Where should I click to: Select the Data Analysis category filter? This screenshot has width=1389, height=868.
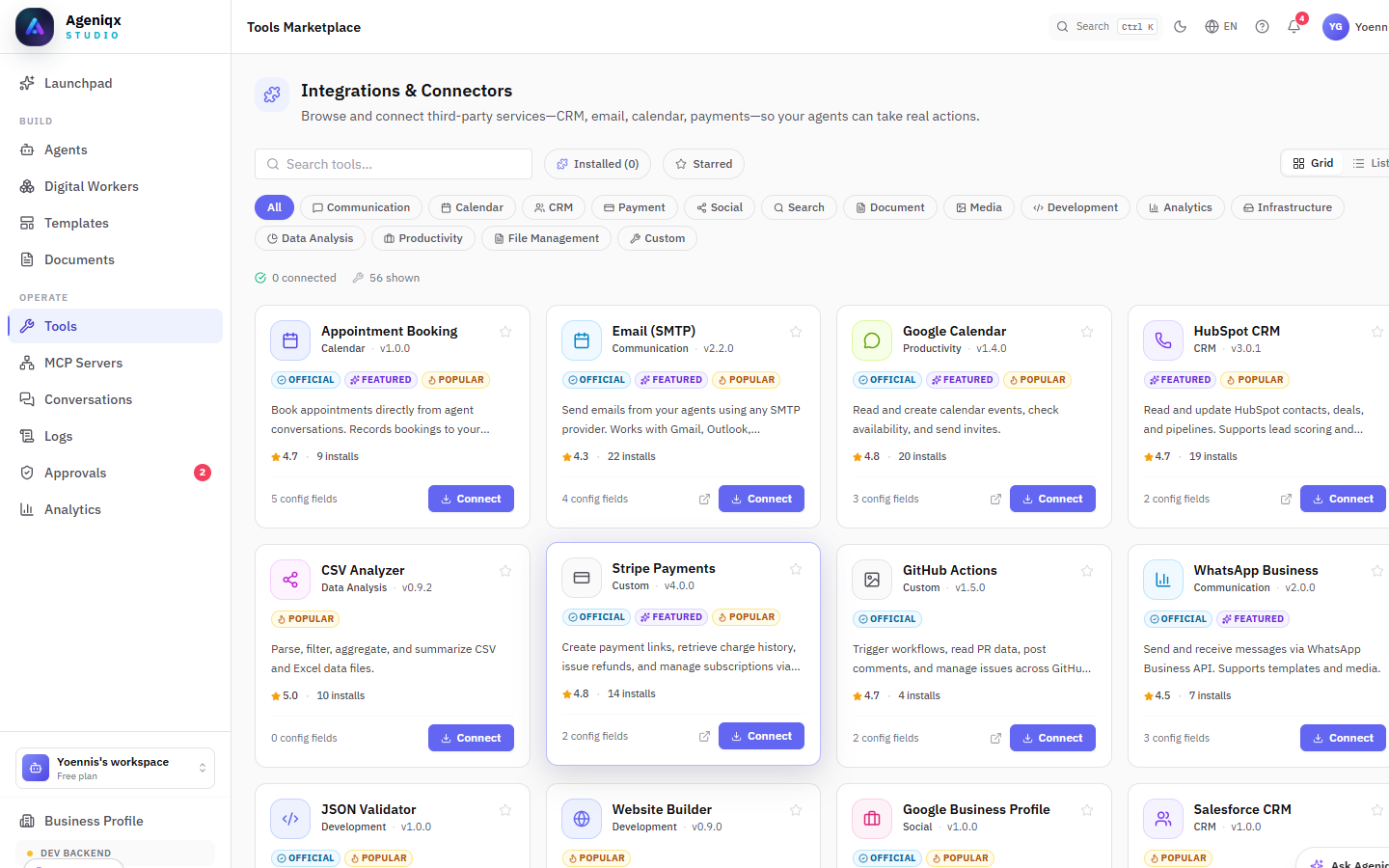point(311,238)
